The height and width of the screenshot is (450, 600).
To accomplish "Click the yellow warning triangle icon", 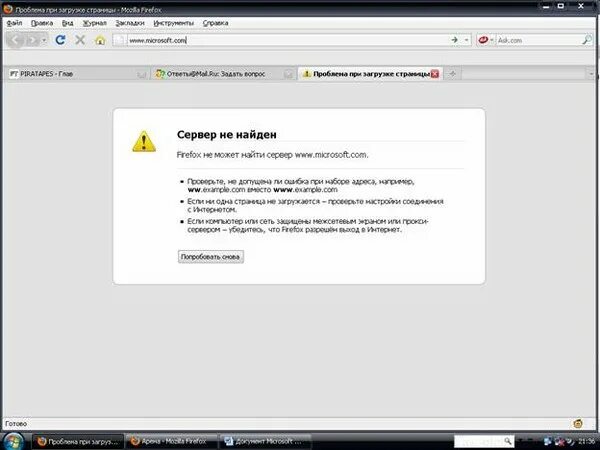I will [x=144, y=142].
